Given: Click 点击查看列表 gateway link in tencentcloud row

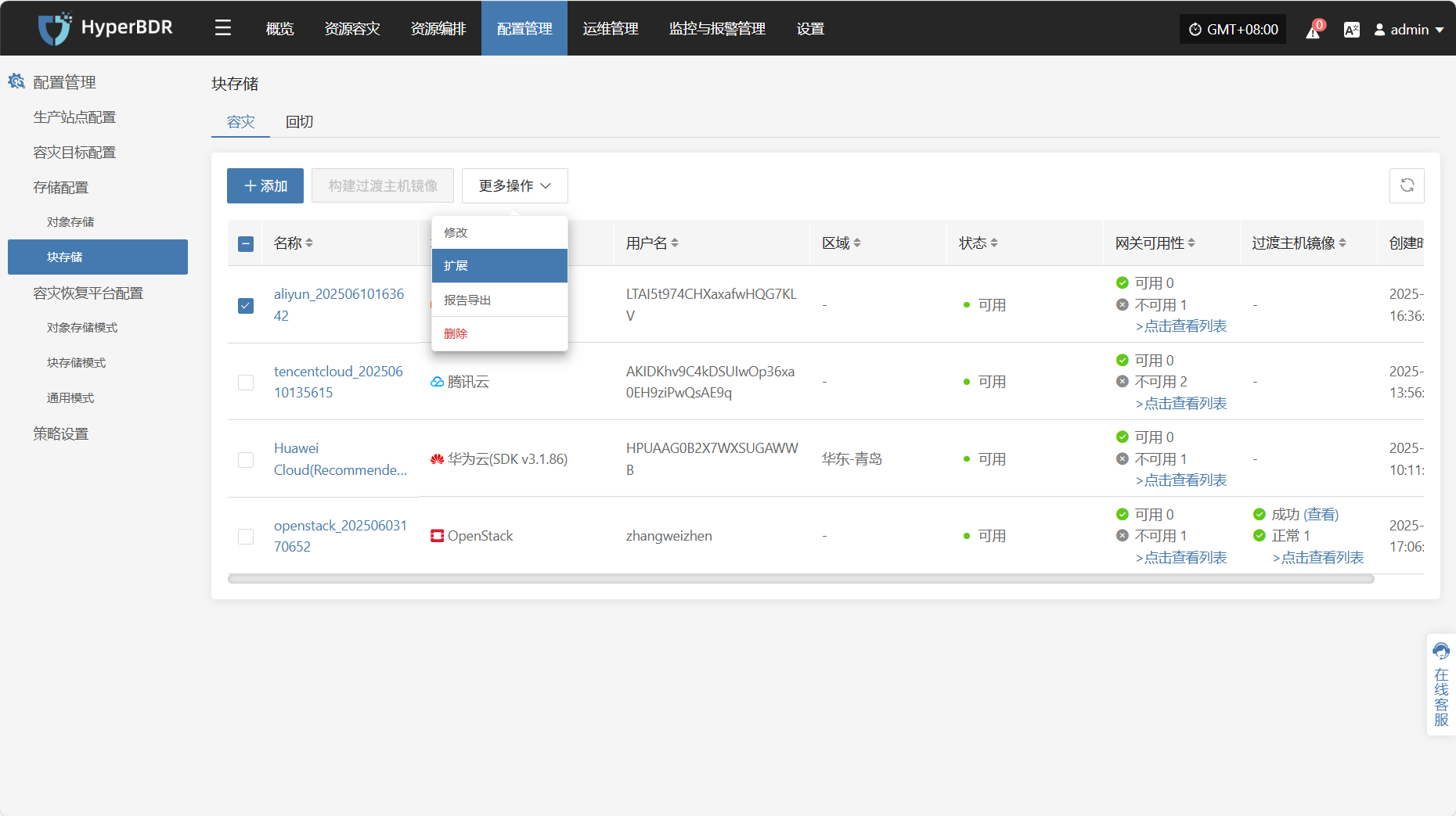Looking at the screenshot, I should [x=1180, y=404].
